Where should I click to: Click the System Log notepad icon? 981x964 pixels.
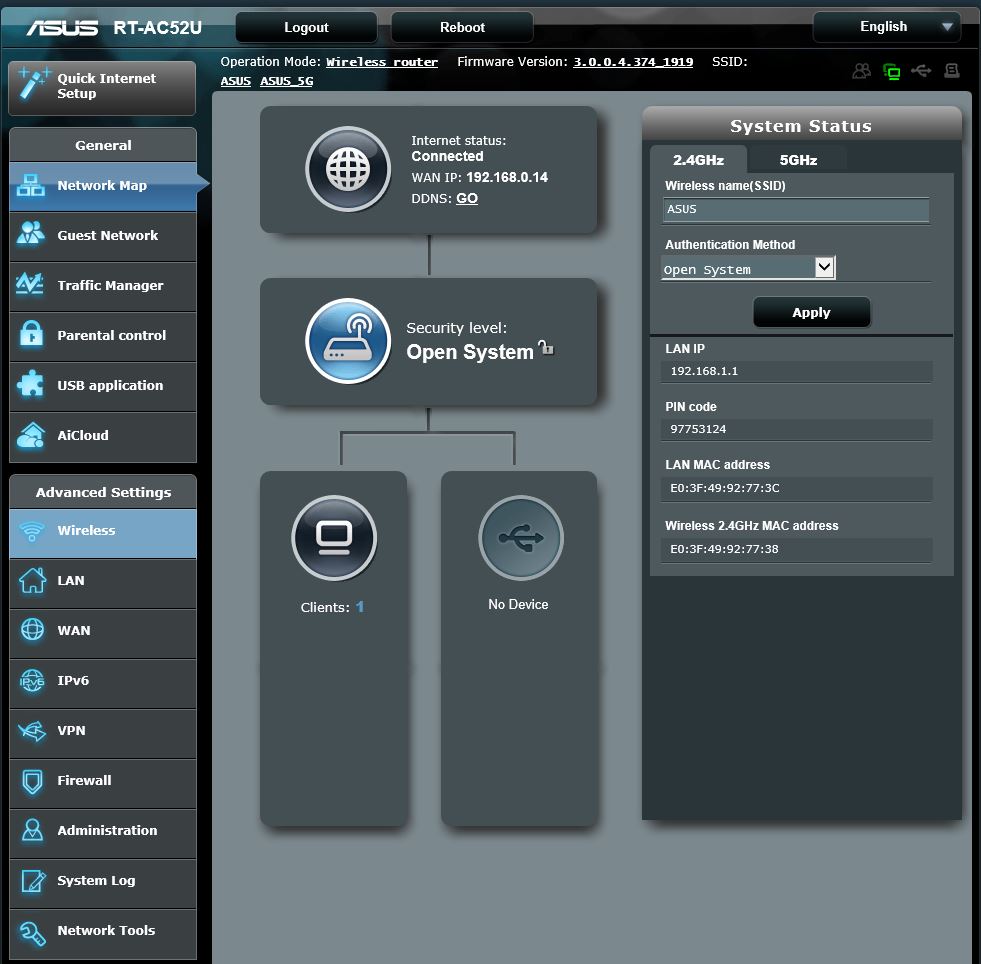(33, 880)
